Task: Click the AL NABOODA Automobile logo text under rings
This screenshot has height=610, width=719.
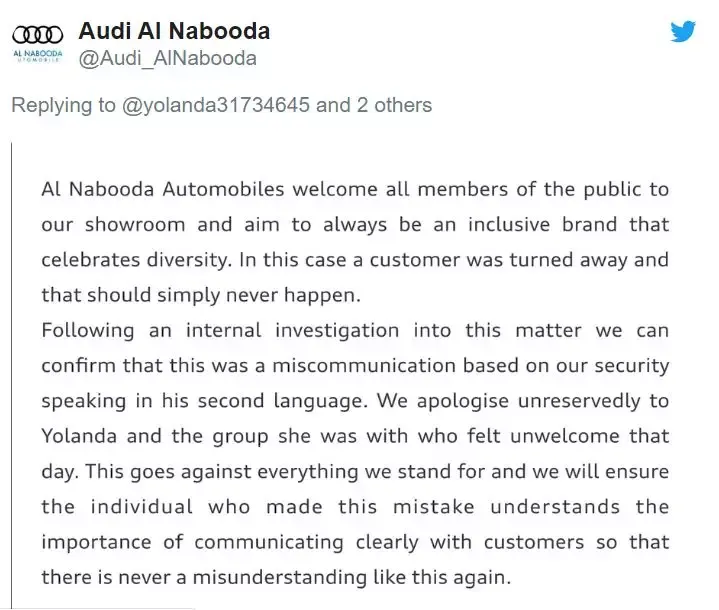Action: coord(38,55)
